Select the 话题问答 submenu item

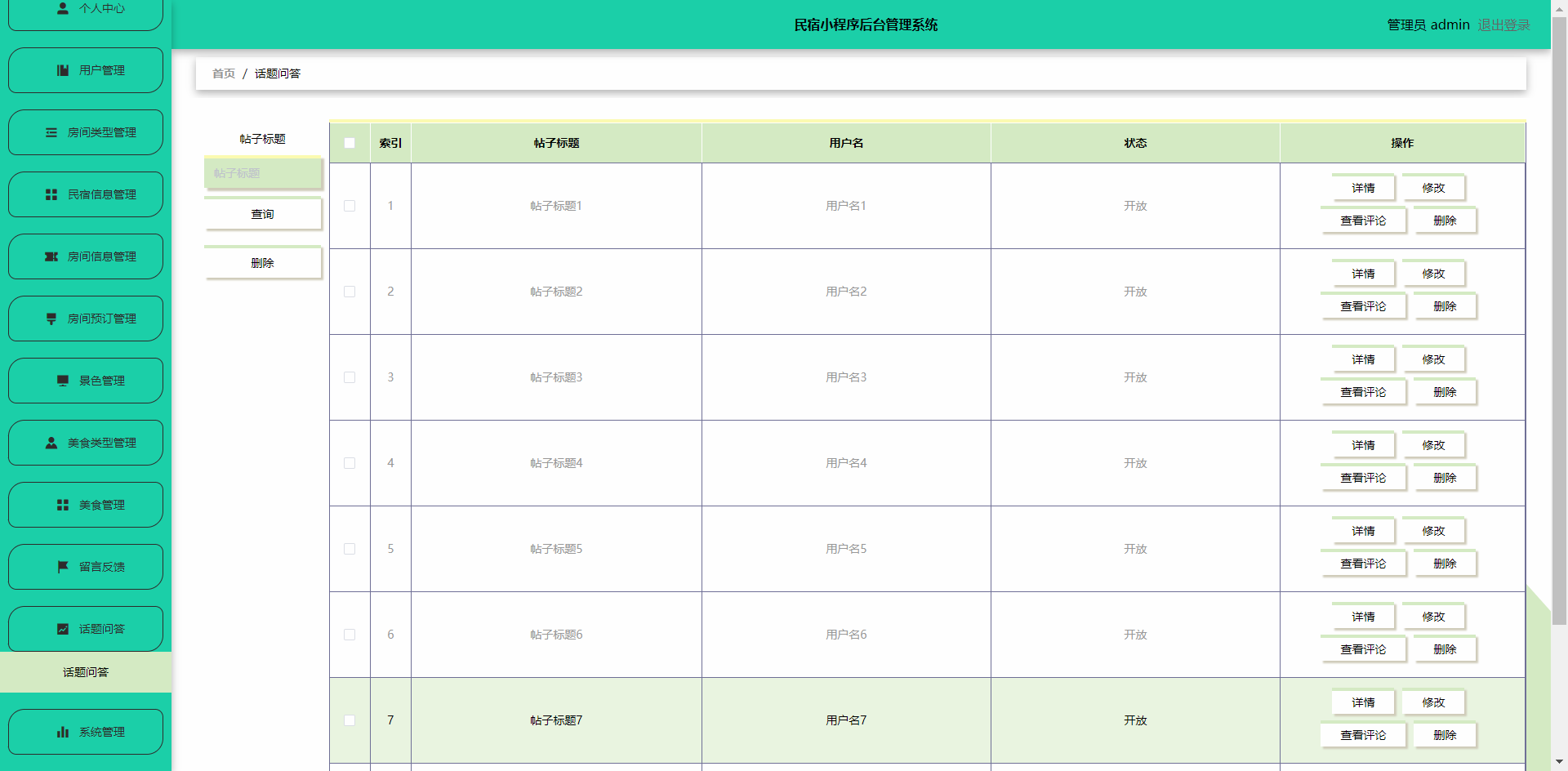click(86, 672)
